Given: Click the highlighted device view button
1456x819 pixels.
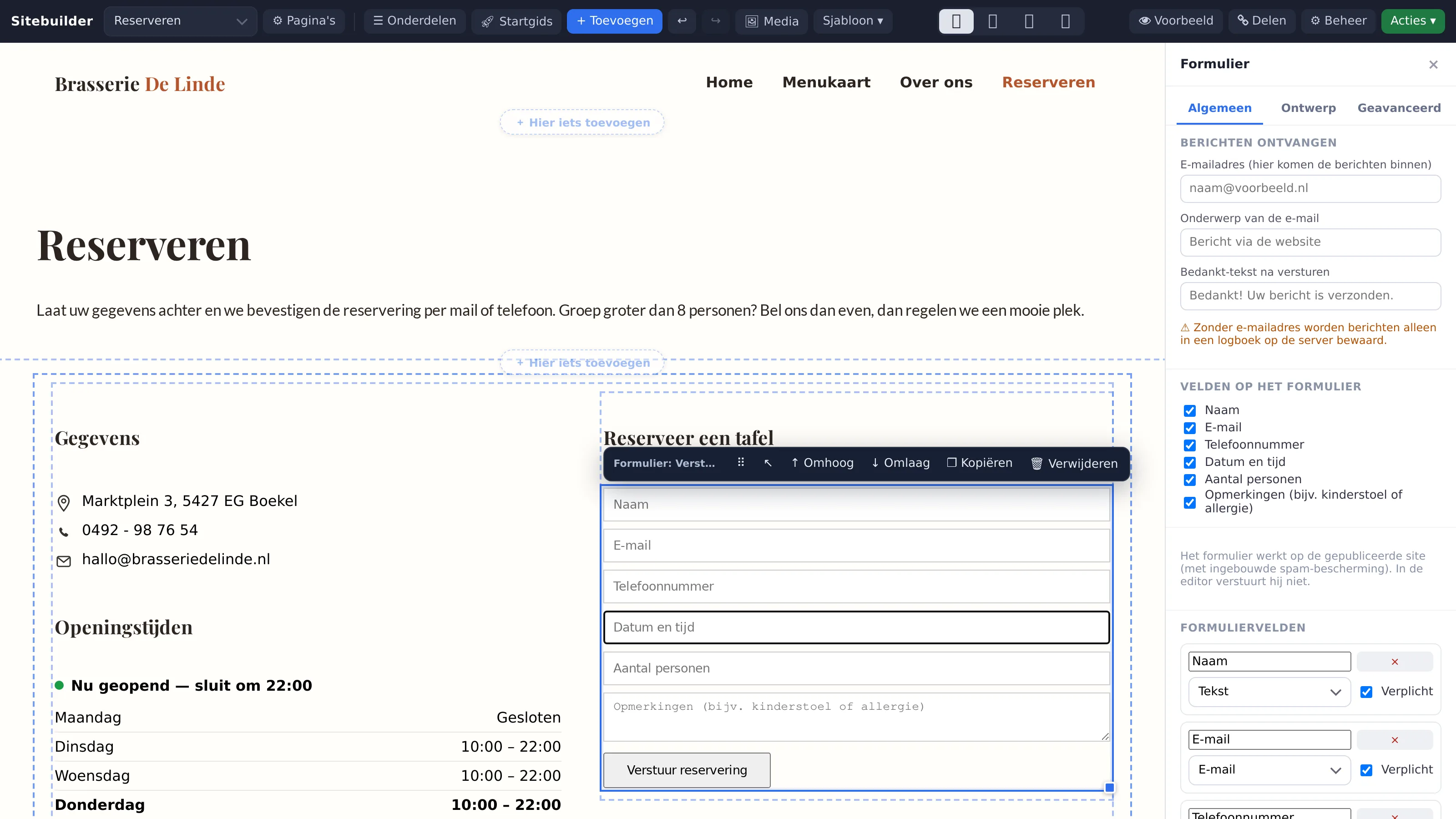Looking at the screenshot, I should 956,21.
